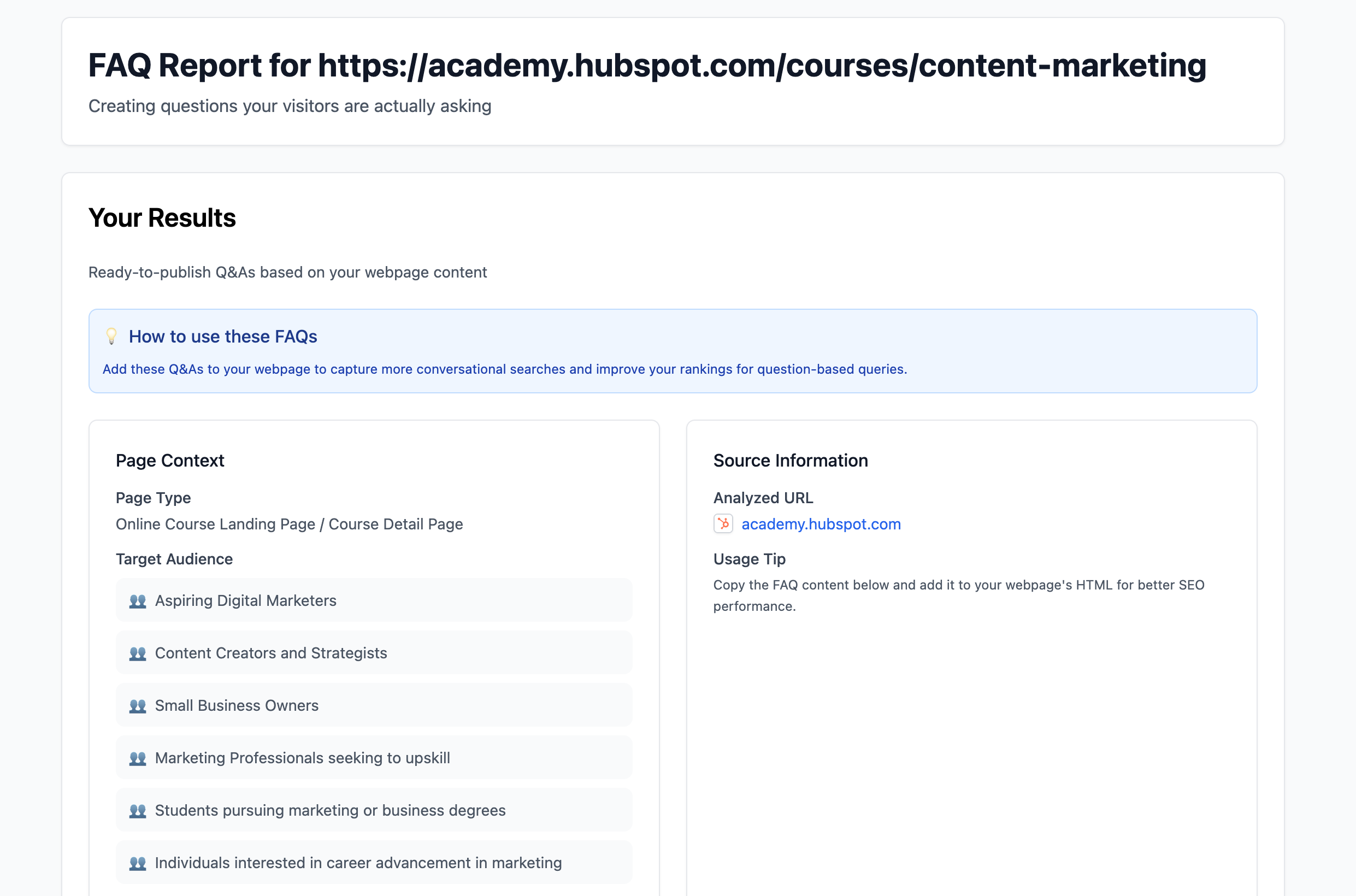
Task: Click the 'Copy the FAQ content below' tip text
Action: (958, 596)
